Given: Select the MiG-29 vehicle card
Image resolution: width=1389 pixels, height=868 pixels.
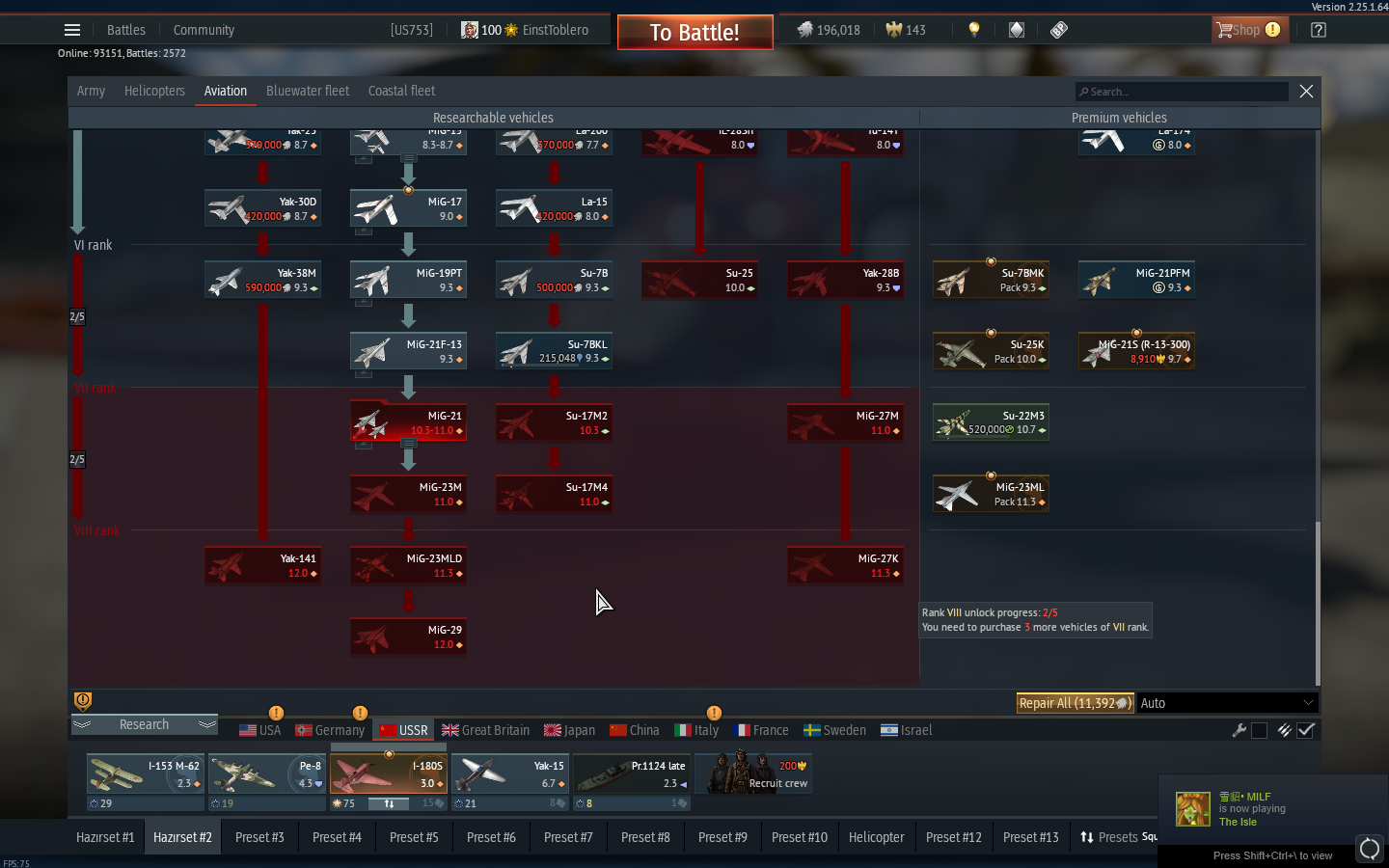Looking at the screenshot, I should click(x=408, y=637).
